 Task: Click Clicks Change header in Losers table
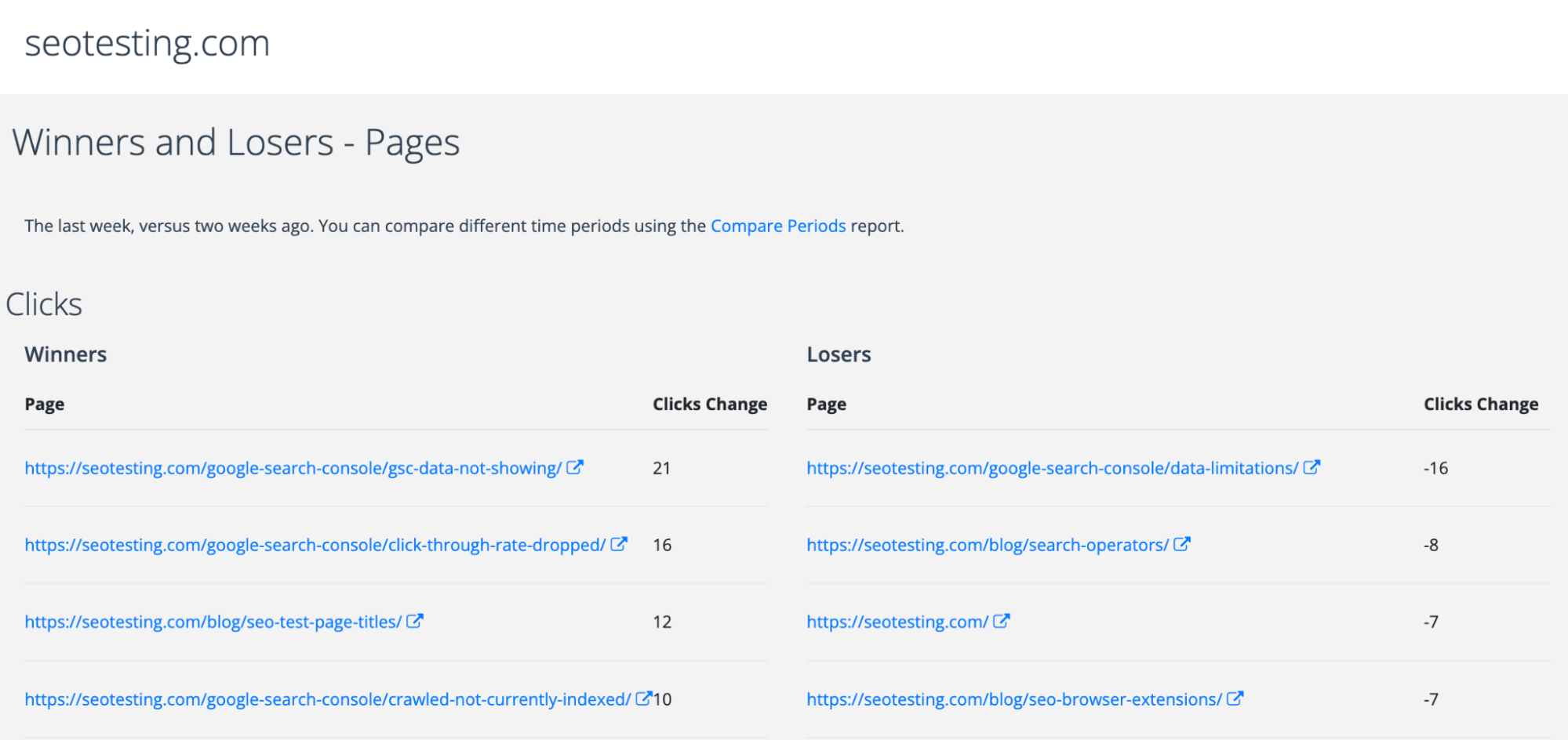[x=1481, y=404]
